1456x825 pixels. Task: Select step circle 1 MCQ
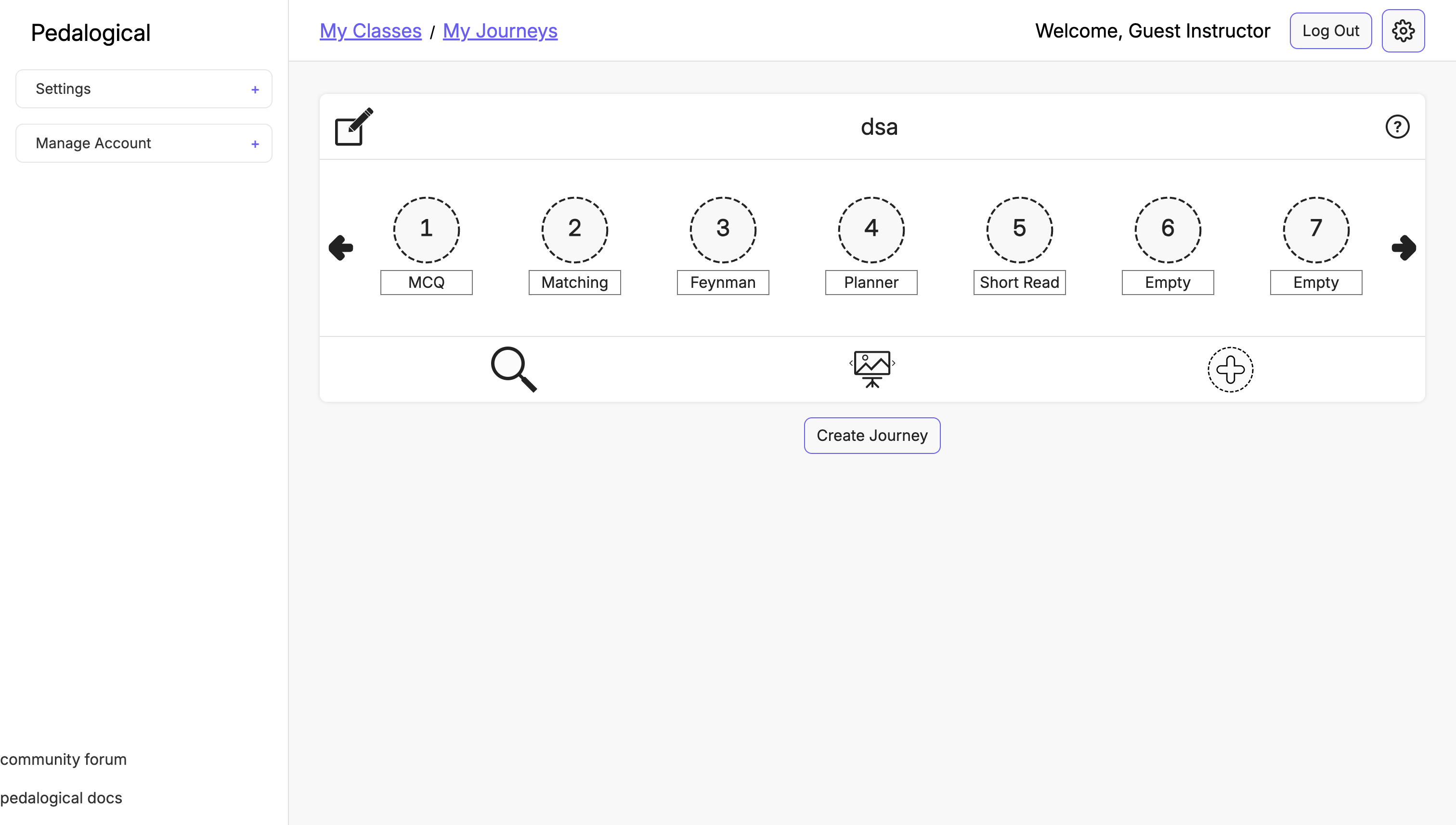click(x=426, y=230)
